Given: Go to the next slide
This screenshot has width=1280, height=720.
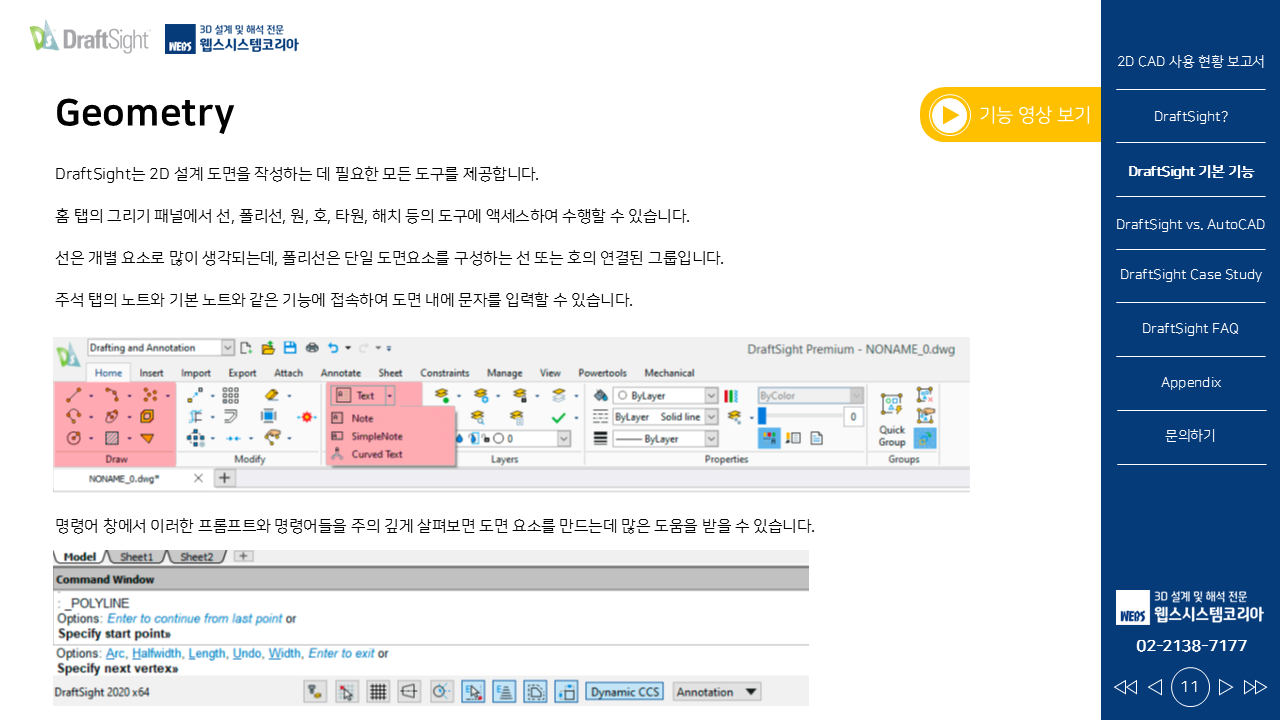Looking at the screenshot, I should point(1226,687).
